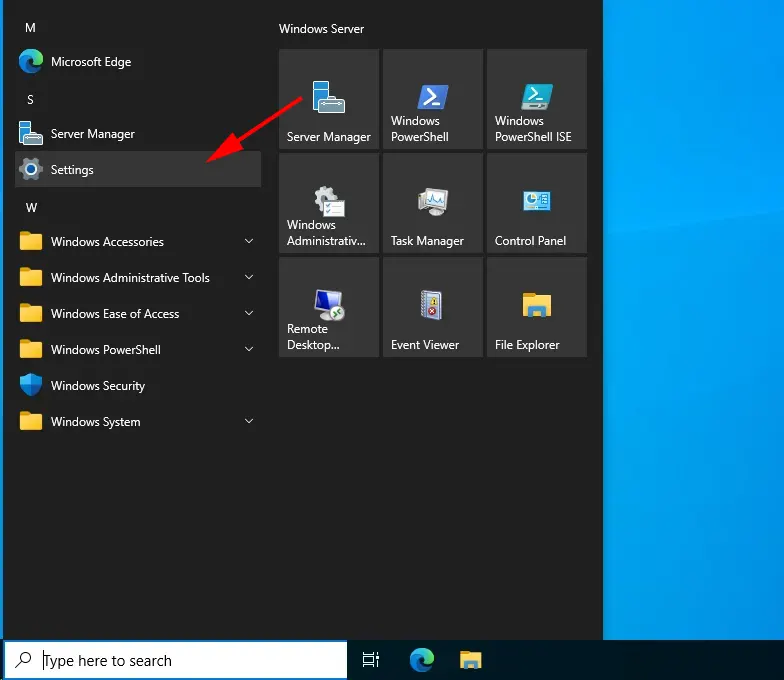Launch Server Manager from the app list
784x680 pixels.
click(x=138, y=134)
